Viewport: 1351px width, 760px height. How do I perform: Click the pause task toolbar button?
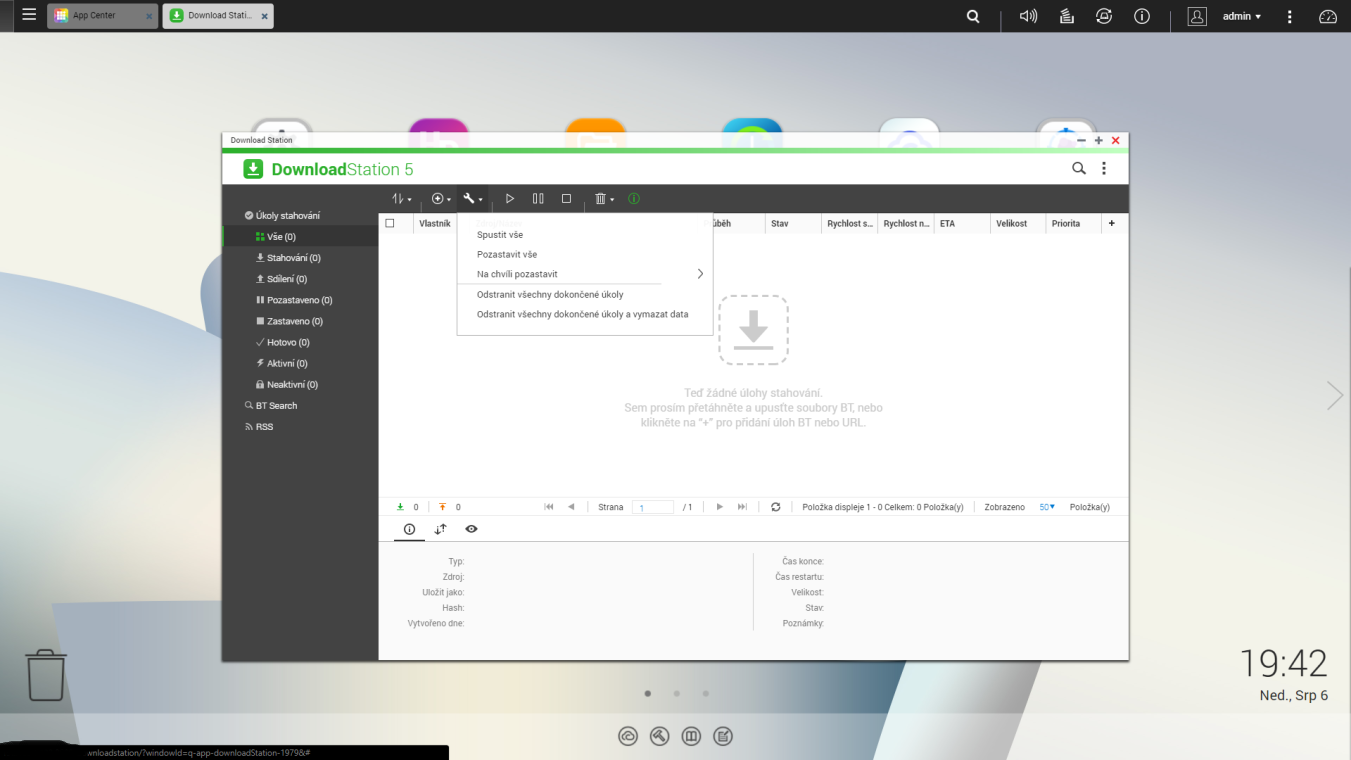point(538,199)
